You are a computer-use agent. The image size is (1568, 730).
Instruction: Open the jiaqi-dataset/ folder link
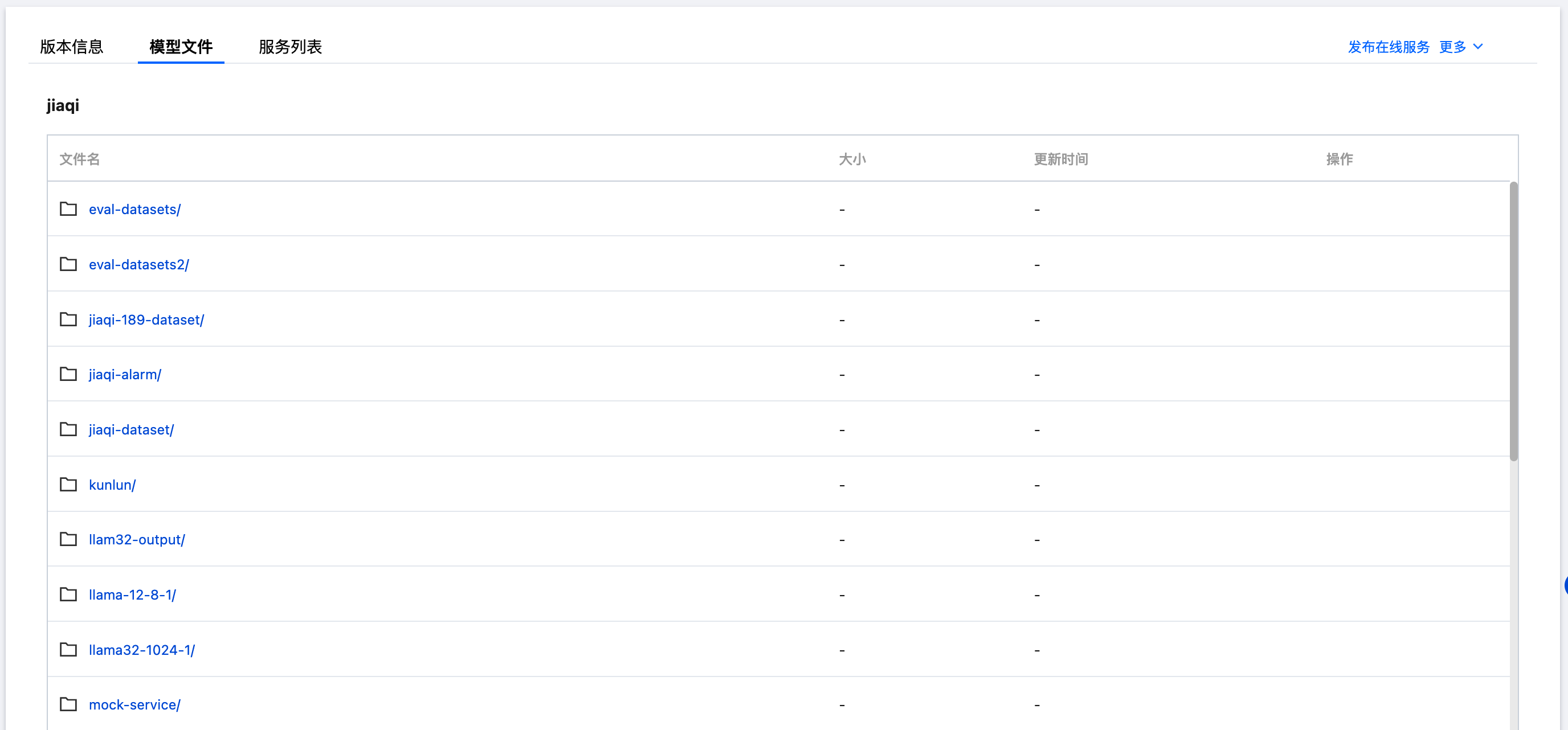(131, 429)
